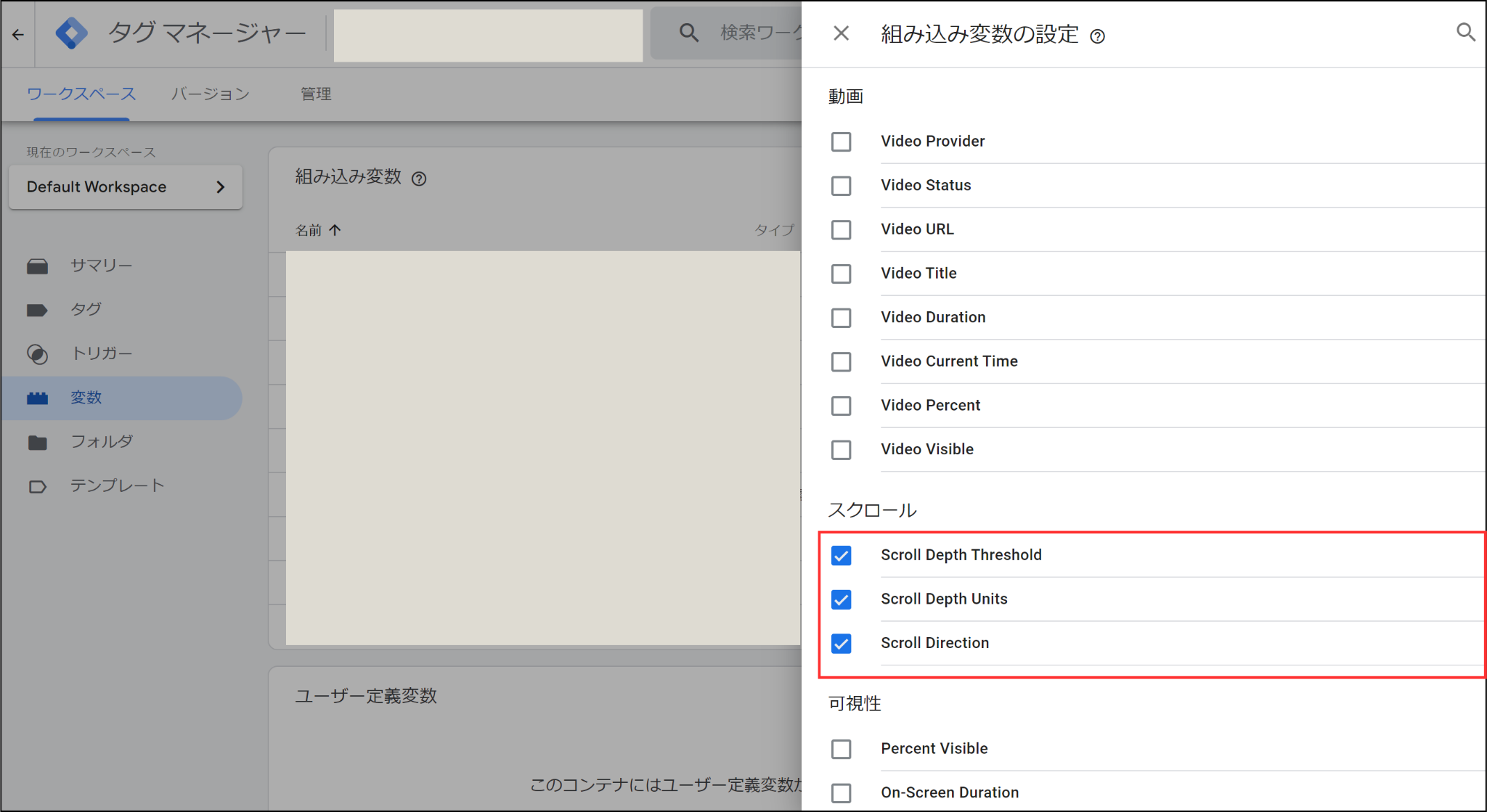
Task: Check the Percent Visible checkbox
Action: 841,749
